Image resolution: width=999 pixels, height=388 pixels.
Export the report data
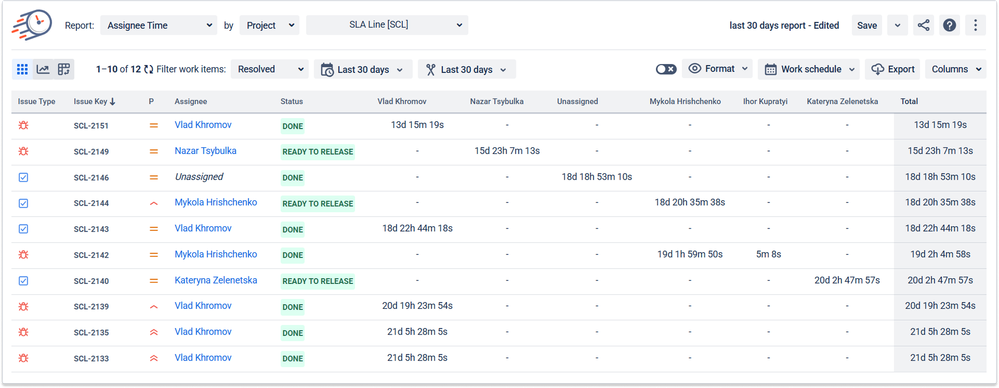893,69
